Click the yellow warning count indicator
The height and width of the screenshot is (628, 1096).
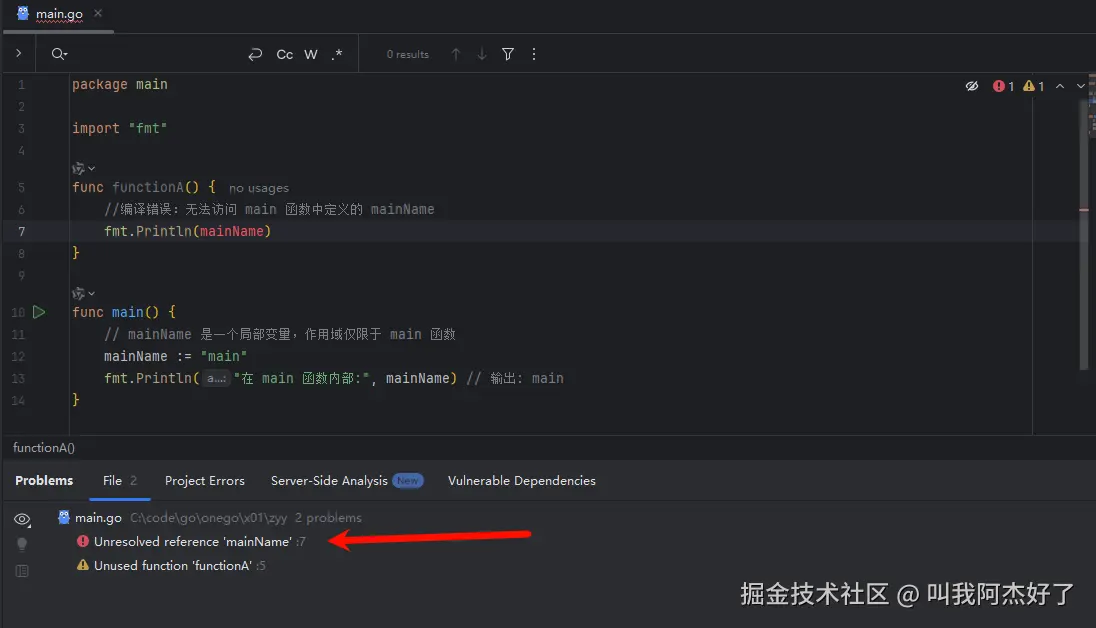(x=1033, y=86)
